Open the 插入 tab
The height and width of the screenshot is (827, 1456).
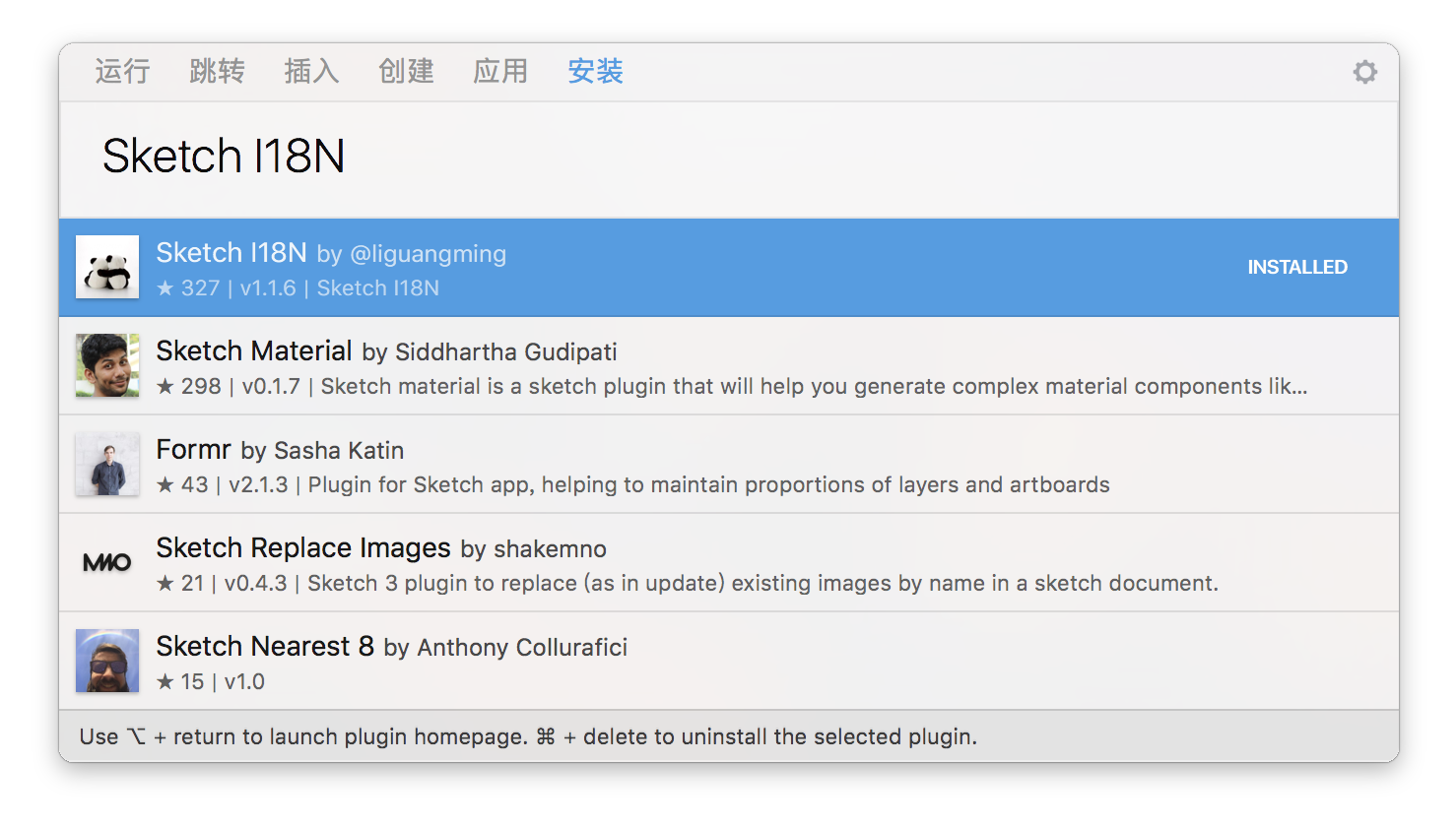(311, 71)
